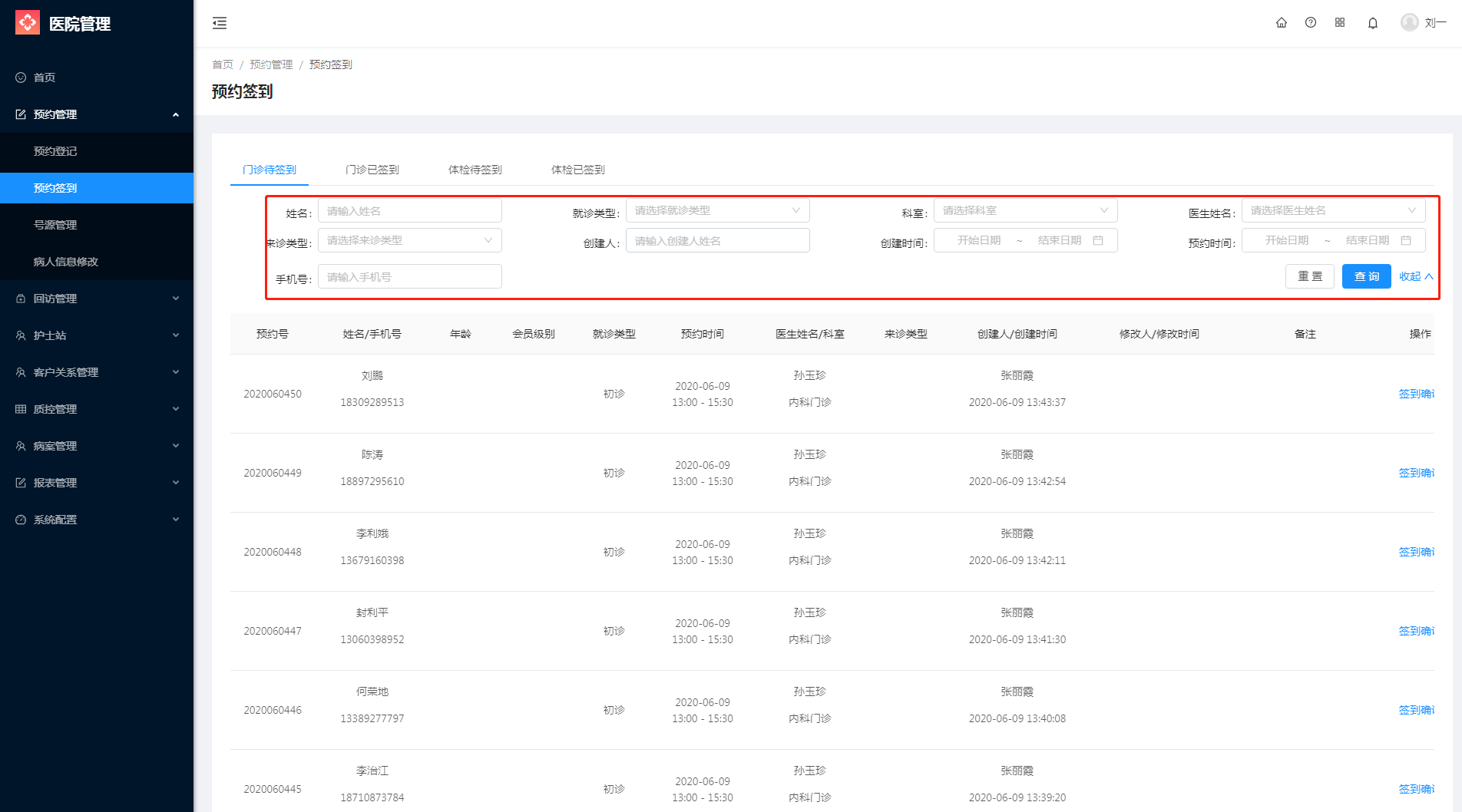Switch to the 门诊已签到 tab
Screen dimensions: 1462x812
[372, 170]
